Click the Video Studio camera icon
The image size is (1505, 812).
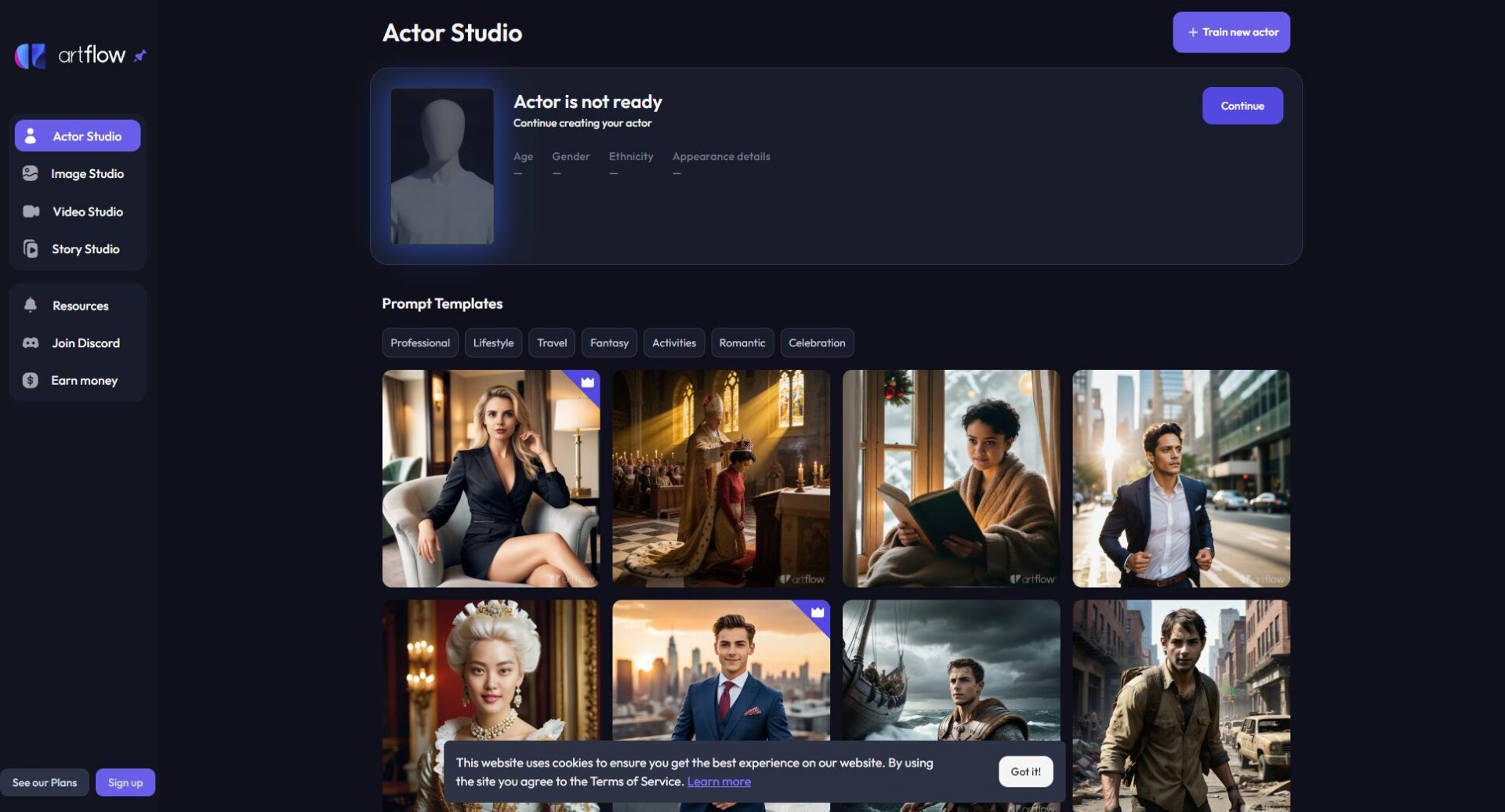coord(31,212)
